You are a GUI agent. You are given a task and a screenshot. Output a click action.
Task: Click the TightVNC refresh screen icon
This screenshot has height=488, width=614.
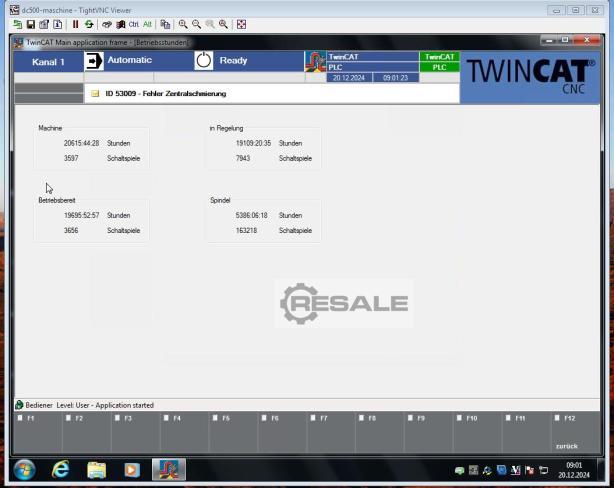coord(89,24)
